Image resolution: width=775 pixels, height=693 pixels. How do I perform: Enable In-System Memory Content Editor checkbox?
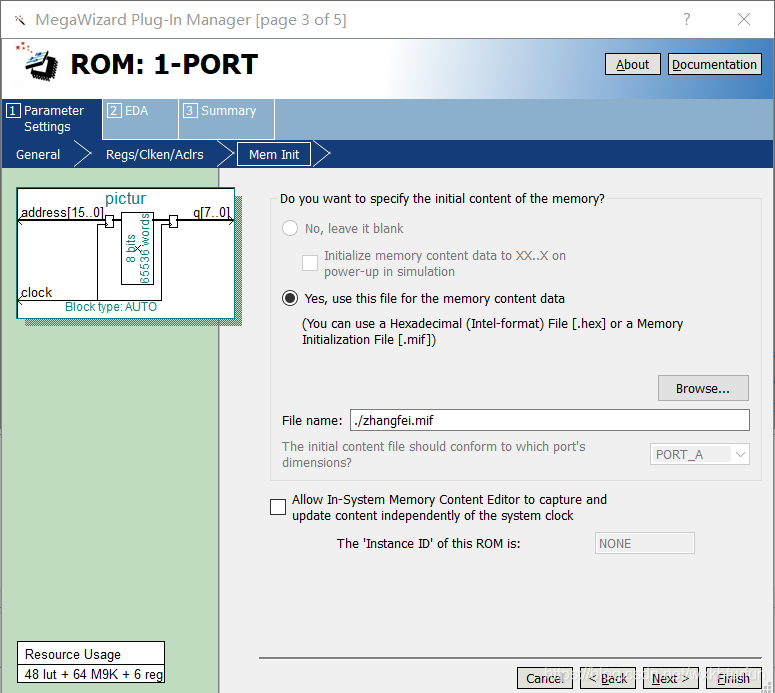click(278, 507)
